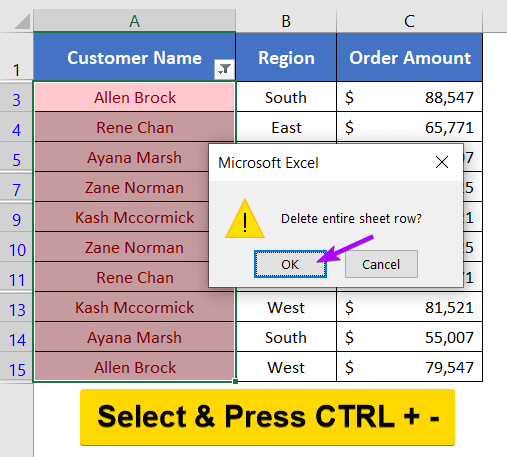Click the Customer Name header cell
The image size is (507, 457).
[x=134, y=57]
